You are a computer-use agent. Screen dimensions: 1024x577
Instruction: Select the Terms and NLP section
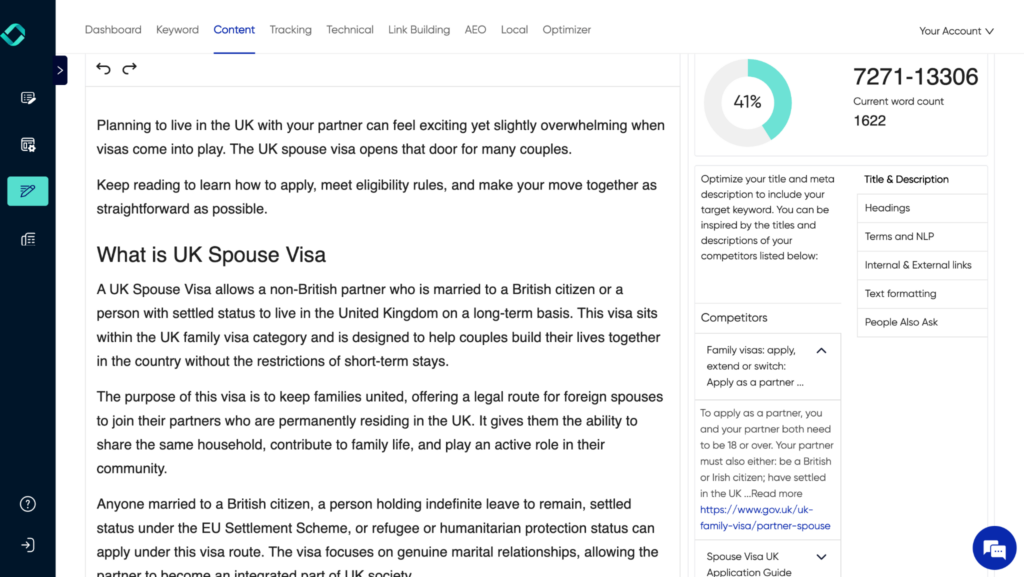click(x=921, y=236)
